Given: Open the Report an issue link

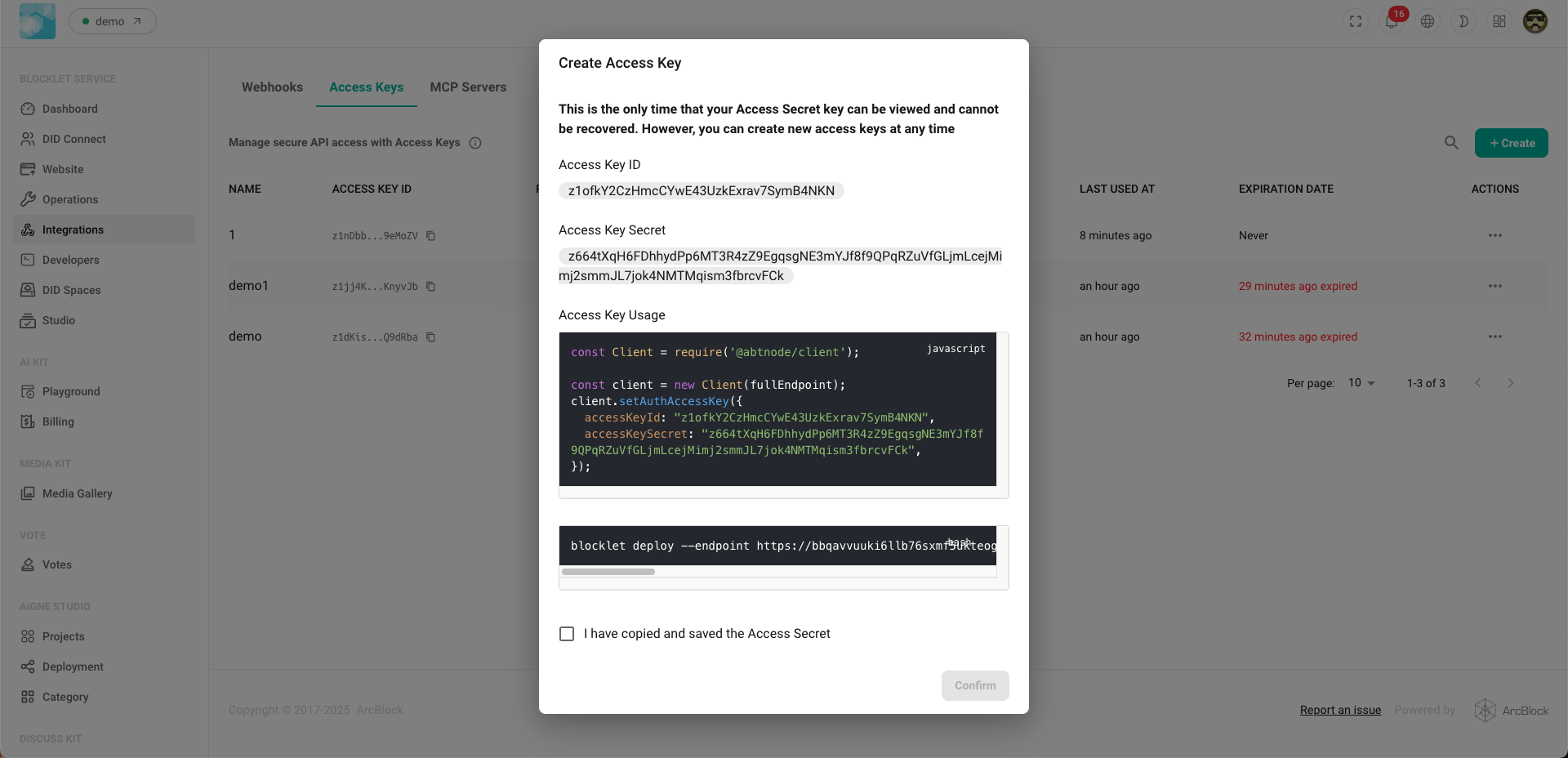Looking at the screenshot, I should pyautogui.click(x=1340, y=710).
